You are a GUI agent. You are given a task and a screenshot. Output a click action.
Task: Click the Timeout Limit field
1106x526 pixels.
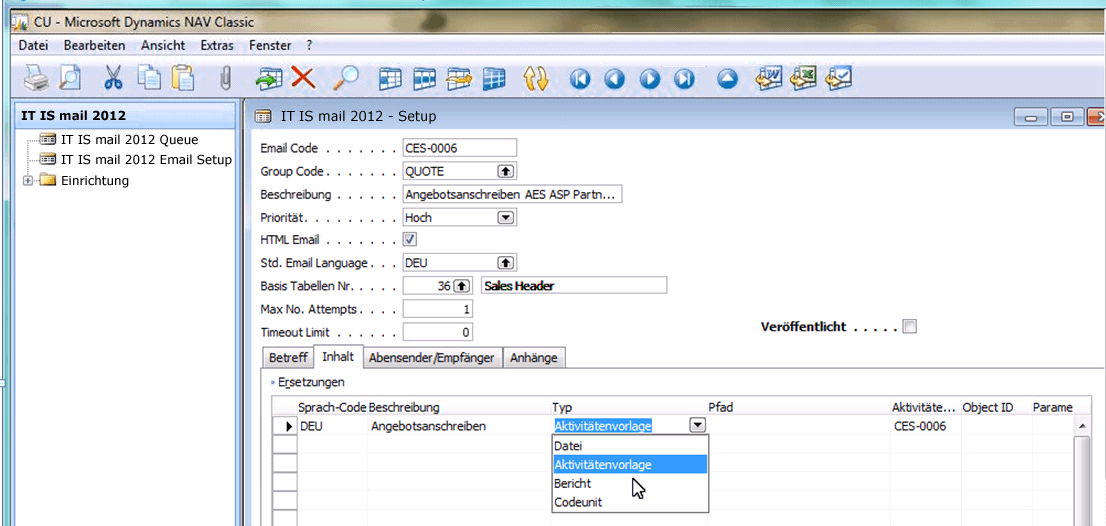[x=437, y=331]
